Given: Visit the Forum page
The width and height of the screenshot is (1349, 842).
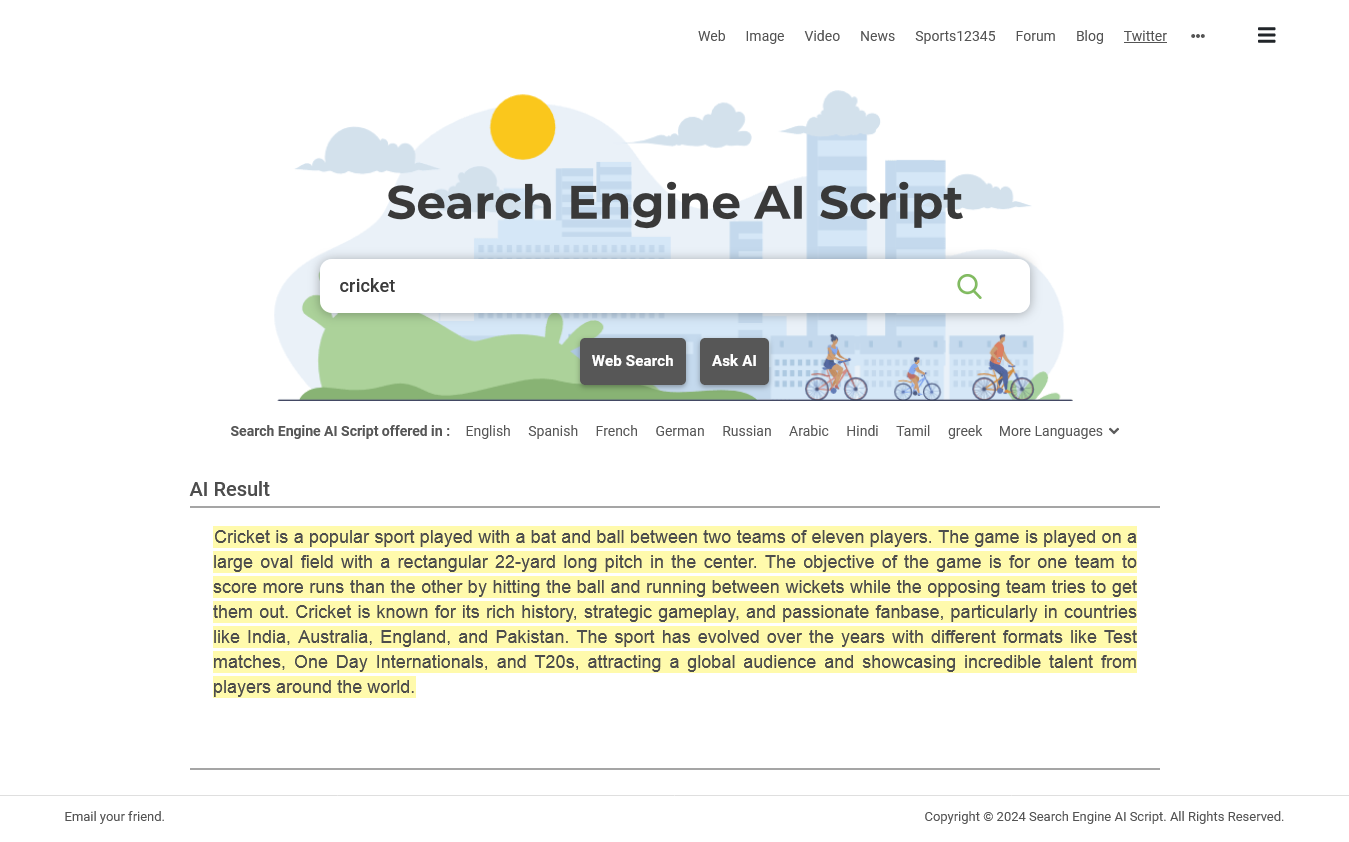Looking at the screenshot, I should pyautogui.click(x=1035, y=36).
